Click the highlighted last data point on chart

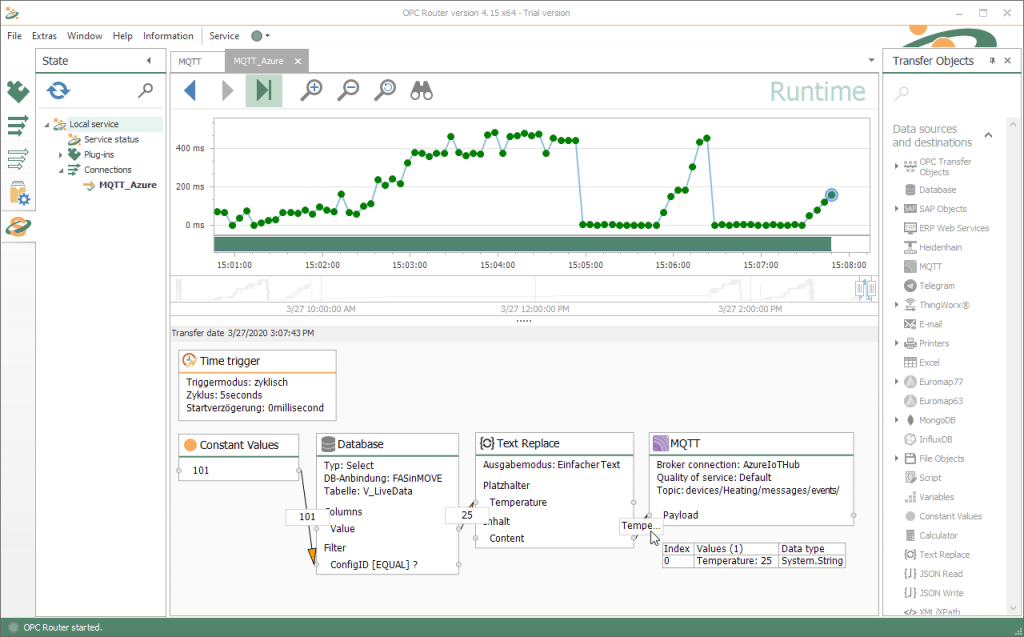point(831,195)
